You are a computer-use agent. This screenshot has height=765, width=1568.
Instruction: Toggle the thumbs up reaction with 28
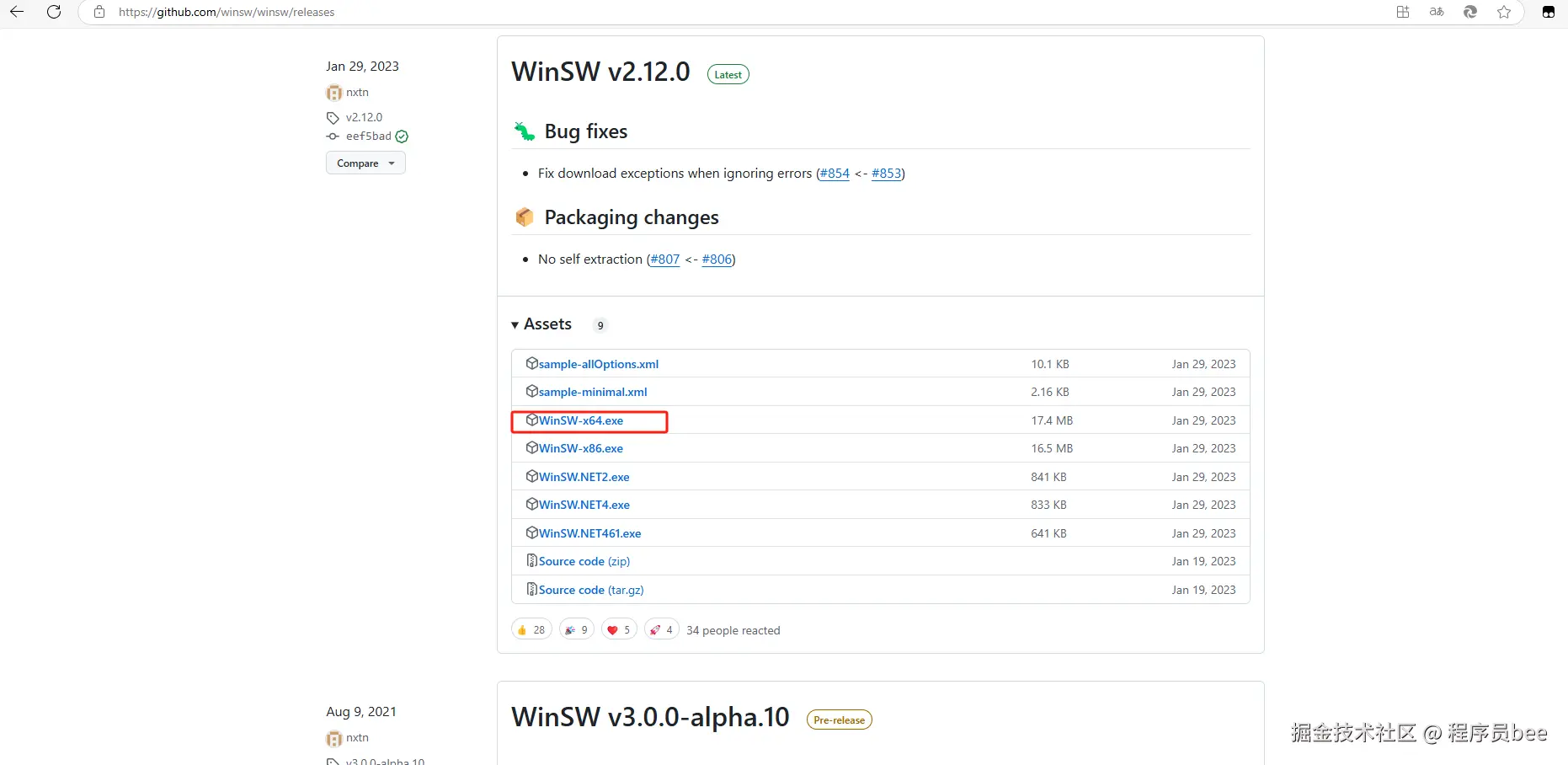[531, 629]
